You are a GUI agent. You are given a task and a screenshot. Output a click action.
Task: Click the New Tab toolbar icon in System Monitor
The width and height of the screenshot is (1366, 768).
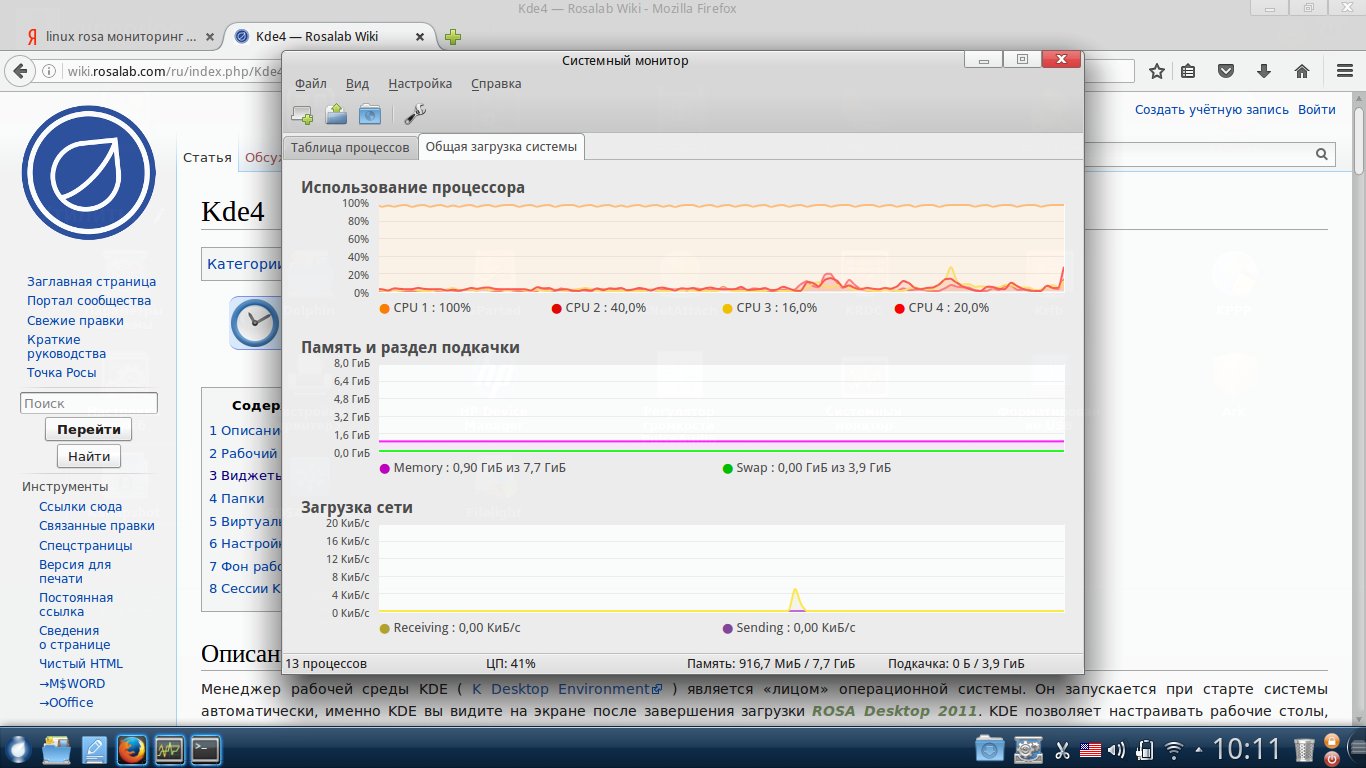302,115
